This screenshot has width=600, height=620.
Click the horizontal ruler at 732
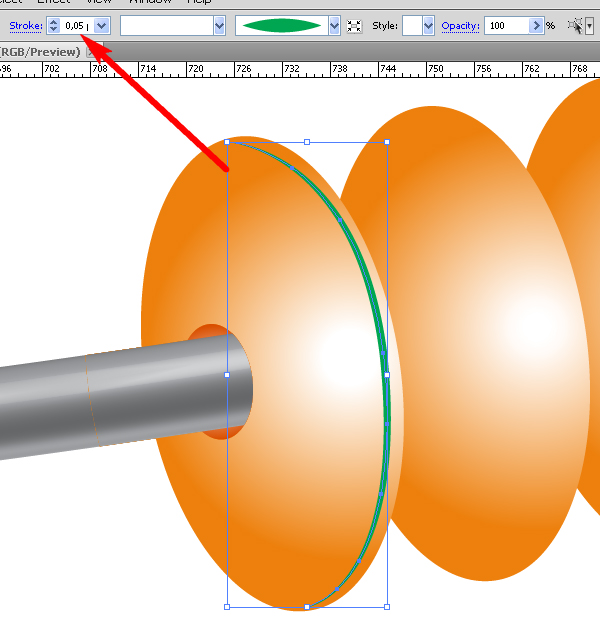pos(291,69)
